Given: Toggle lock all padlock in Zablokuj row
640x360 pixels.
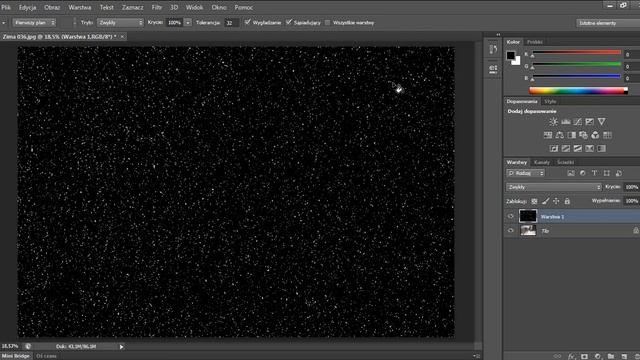Looking at the screenshot, I should (567, 201).
